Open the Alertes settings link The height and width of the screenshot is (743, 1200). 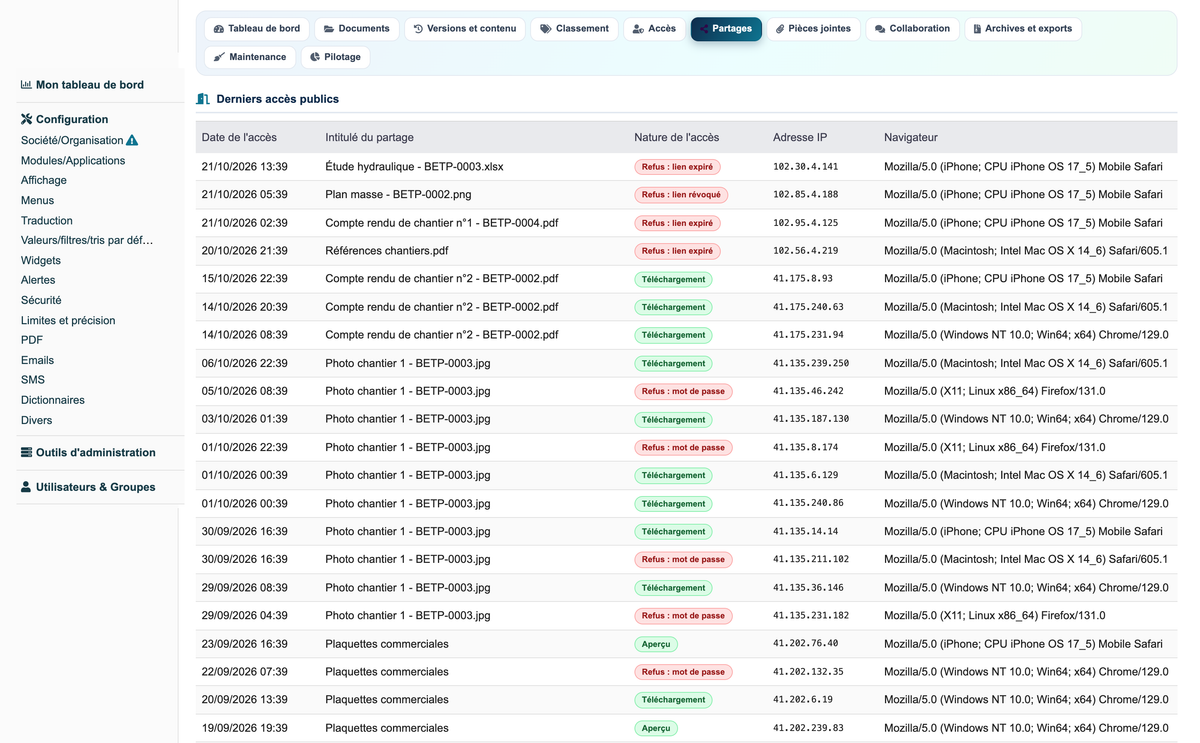[38, 280]
